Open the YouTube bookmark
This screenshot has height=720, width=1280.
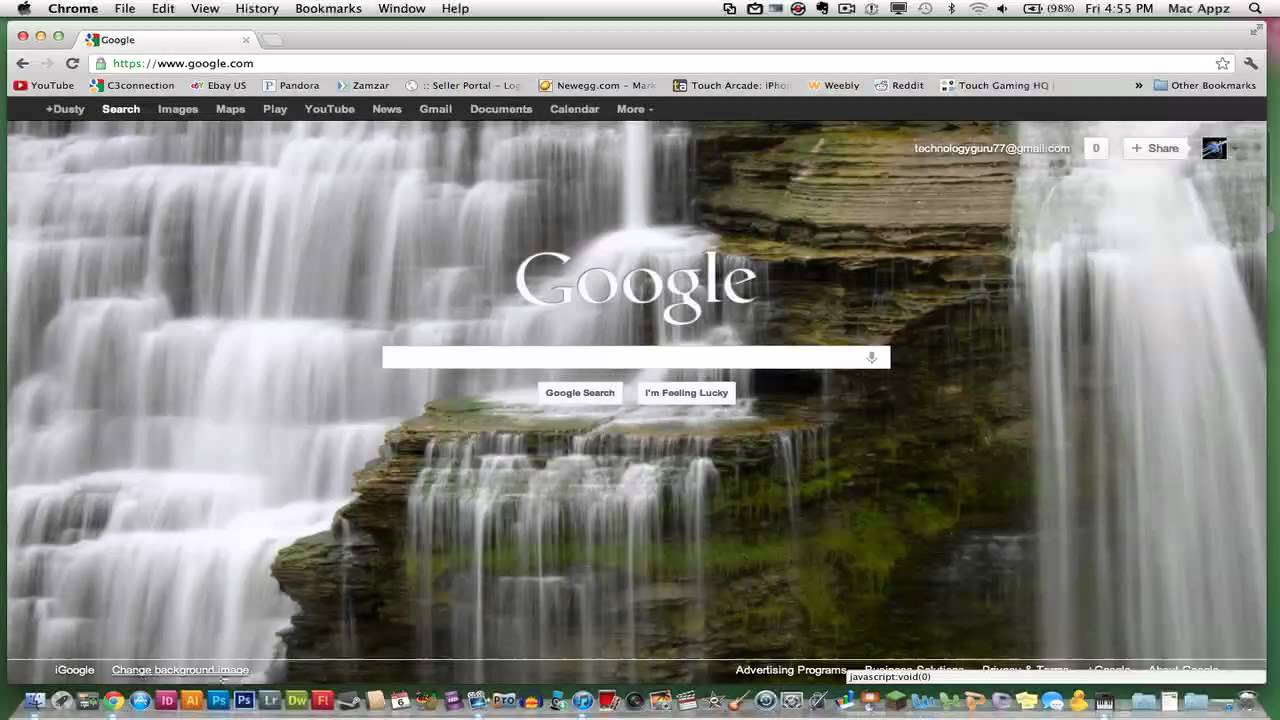click(44, 85)
